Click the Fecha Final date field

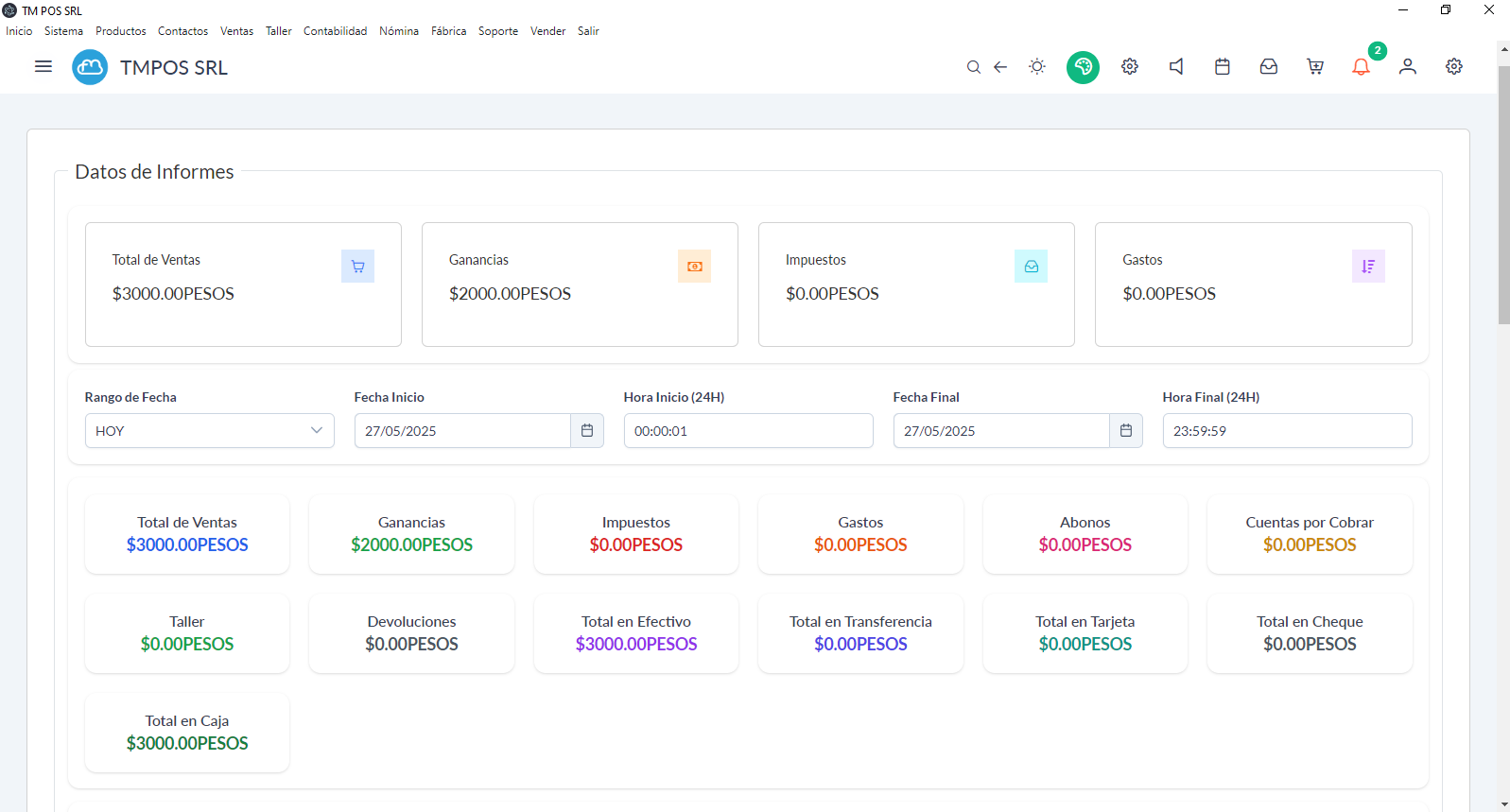tap(1001, 431)
